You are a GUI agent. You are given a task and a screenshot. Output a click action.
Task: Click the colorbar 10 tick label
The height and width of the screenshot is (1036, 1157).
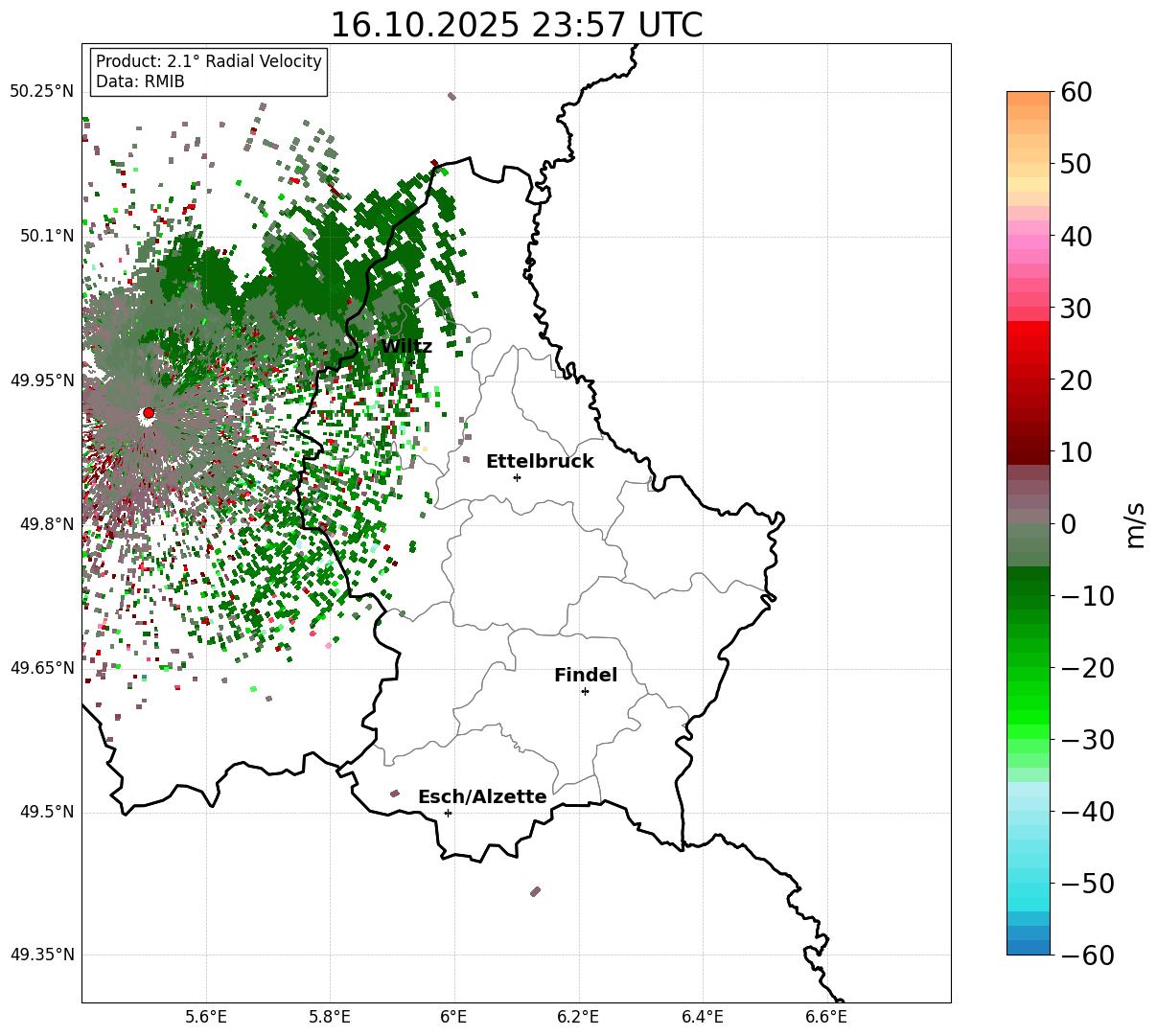coord(1075,451)
